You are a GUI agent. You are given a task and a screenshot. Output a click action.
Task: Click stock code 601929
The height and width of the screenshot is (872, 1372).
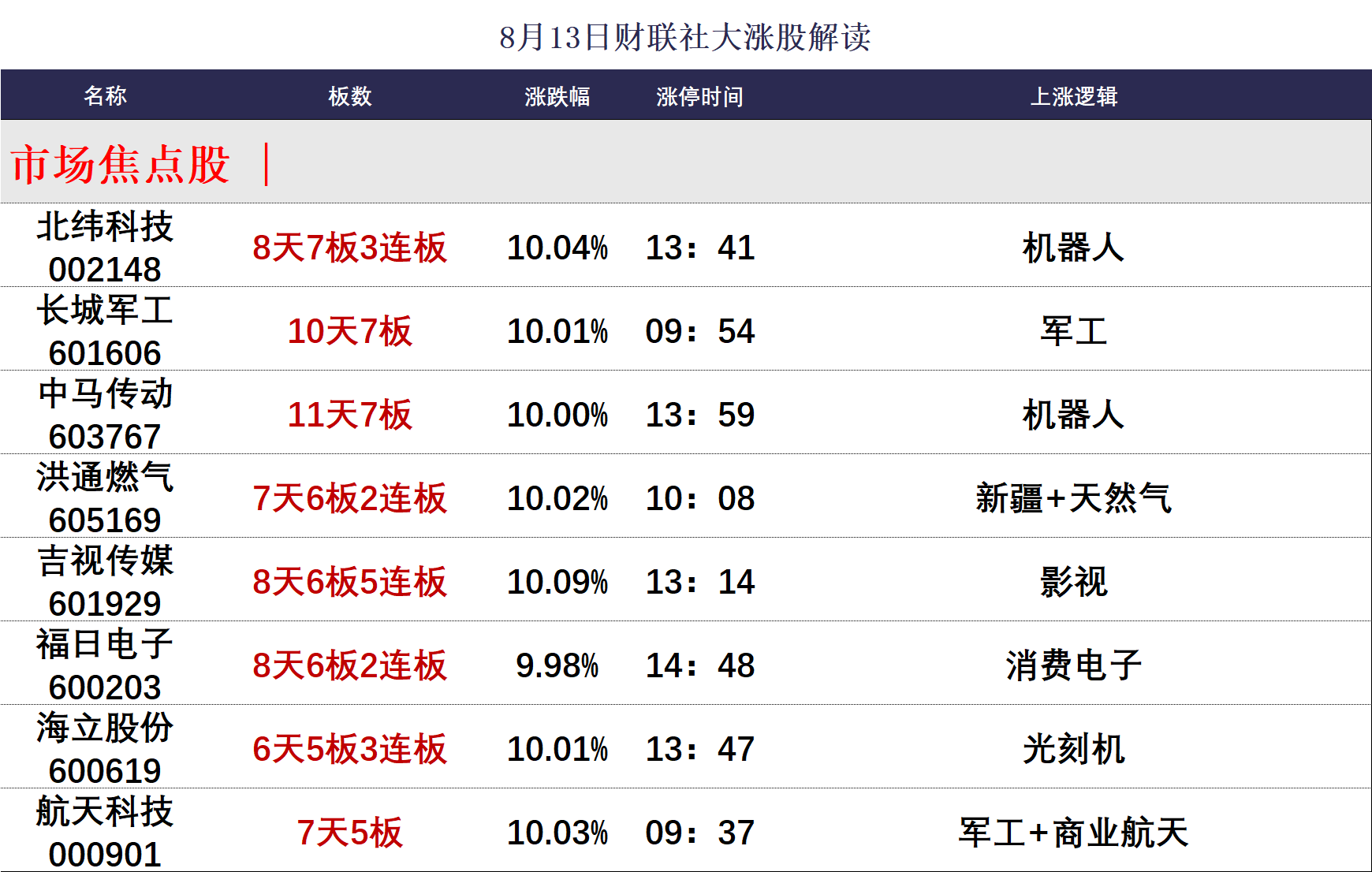[x=105, y=604]
